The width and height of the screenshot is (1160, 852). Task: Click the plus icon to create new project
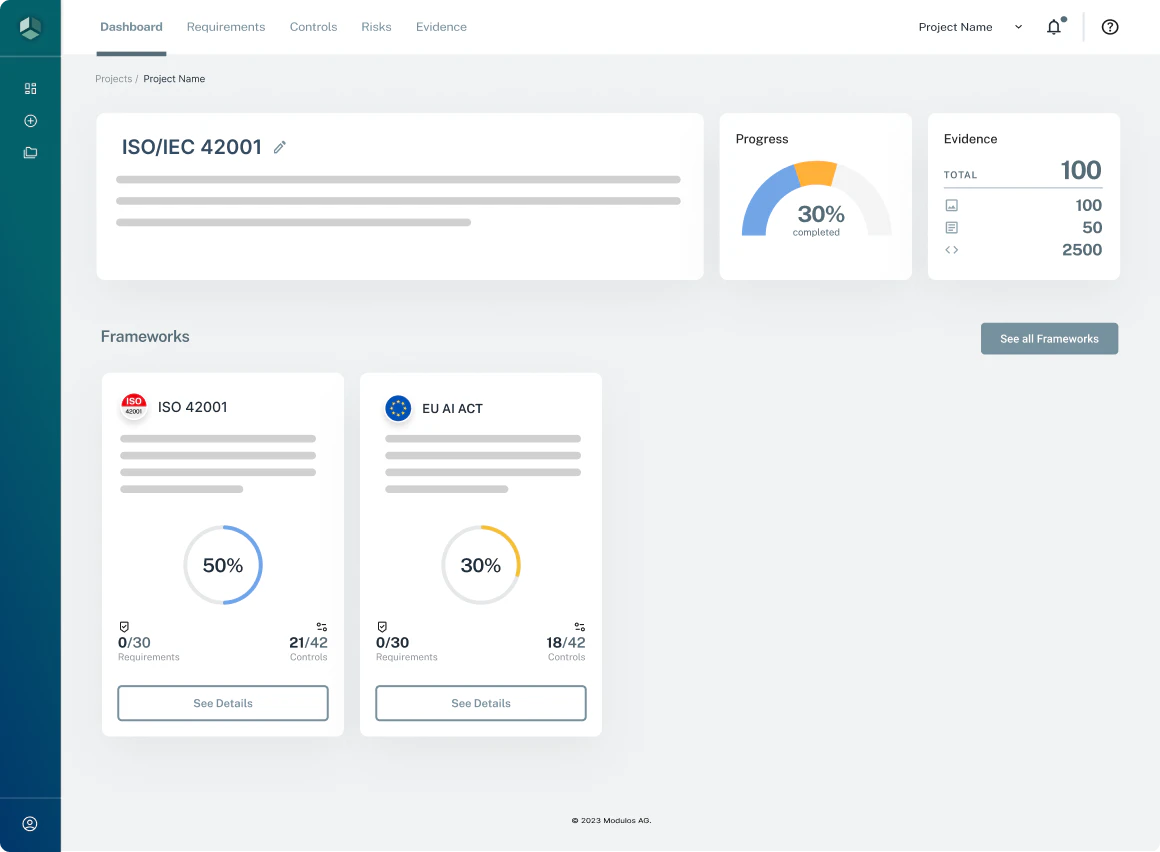coord(30,120)
